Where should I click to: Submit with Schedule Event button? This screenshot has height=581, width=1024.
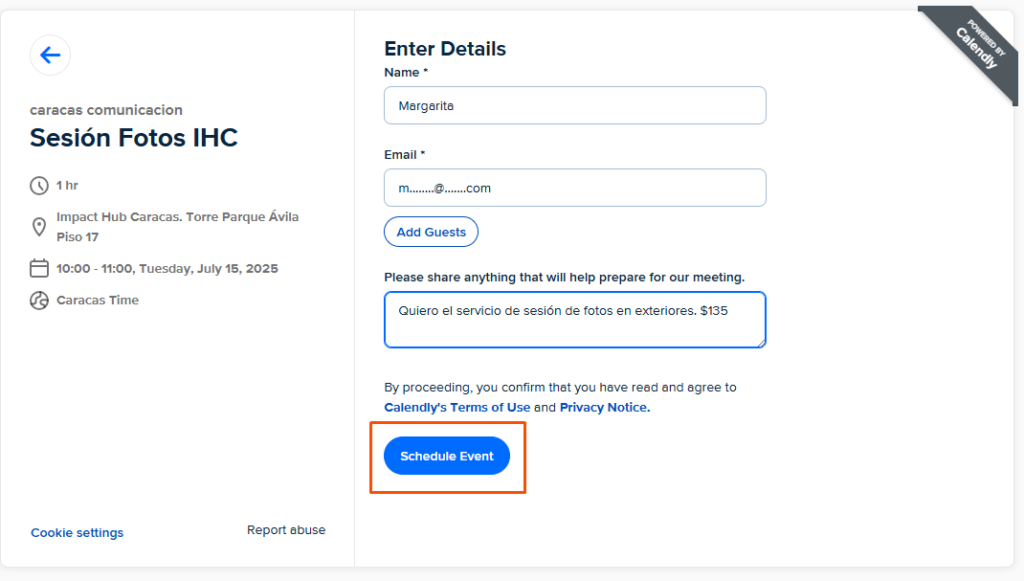(447, 456)
